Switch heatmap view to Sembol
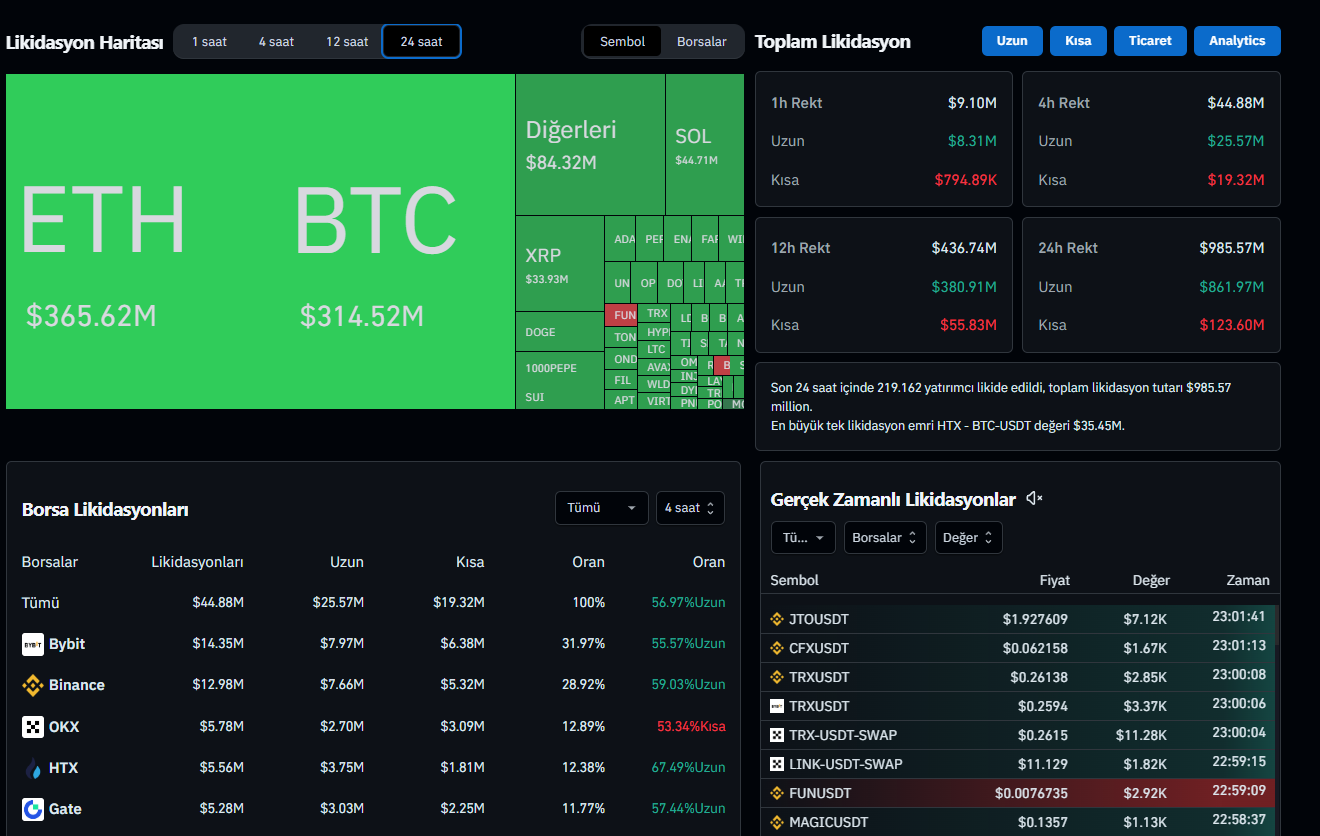Viewport: 1320px width, 836px height. point(622,42)
